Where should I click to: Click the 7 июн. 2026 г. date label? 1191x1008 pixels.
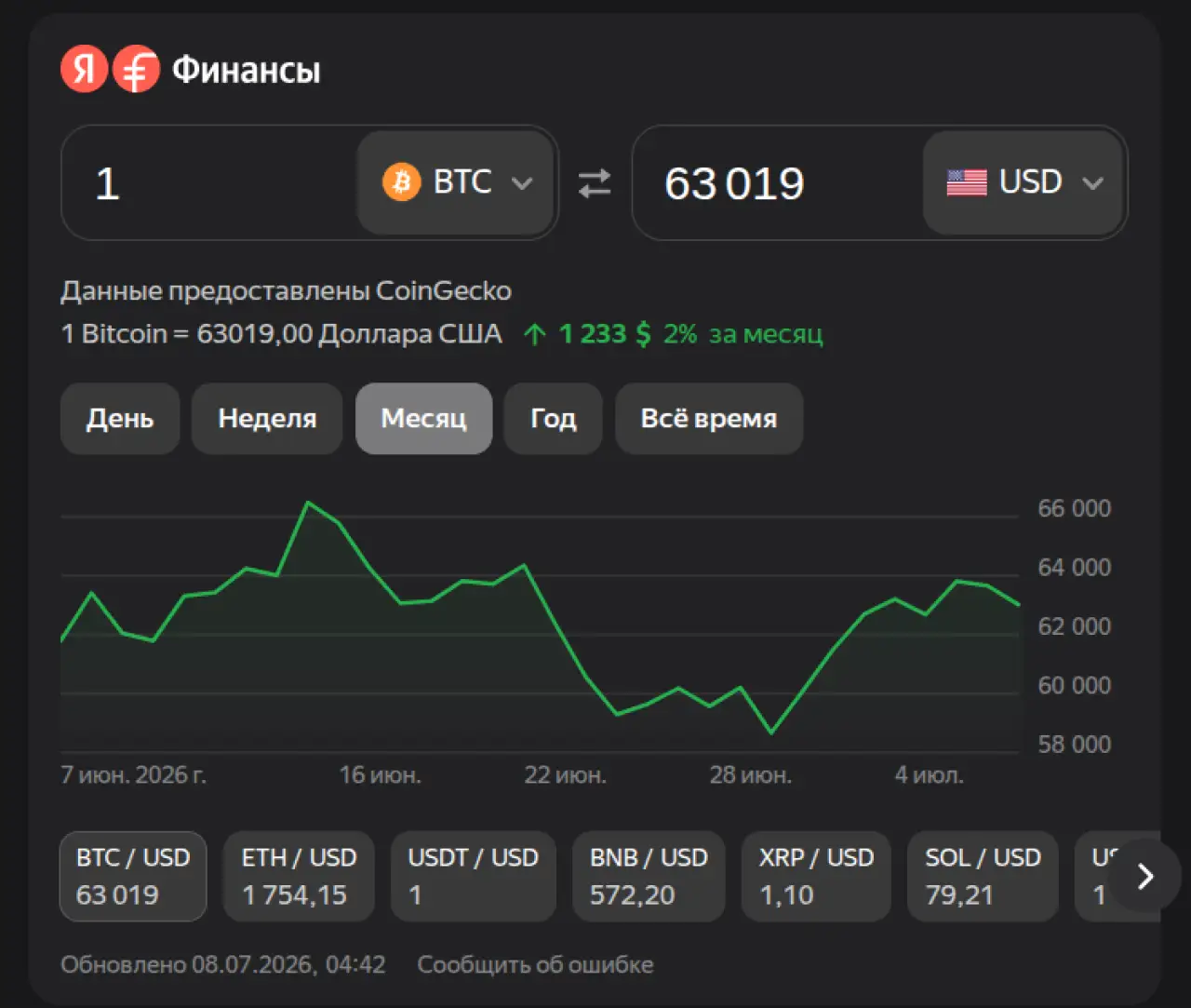click(x=134, y=775)
